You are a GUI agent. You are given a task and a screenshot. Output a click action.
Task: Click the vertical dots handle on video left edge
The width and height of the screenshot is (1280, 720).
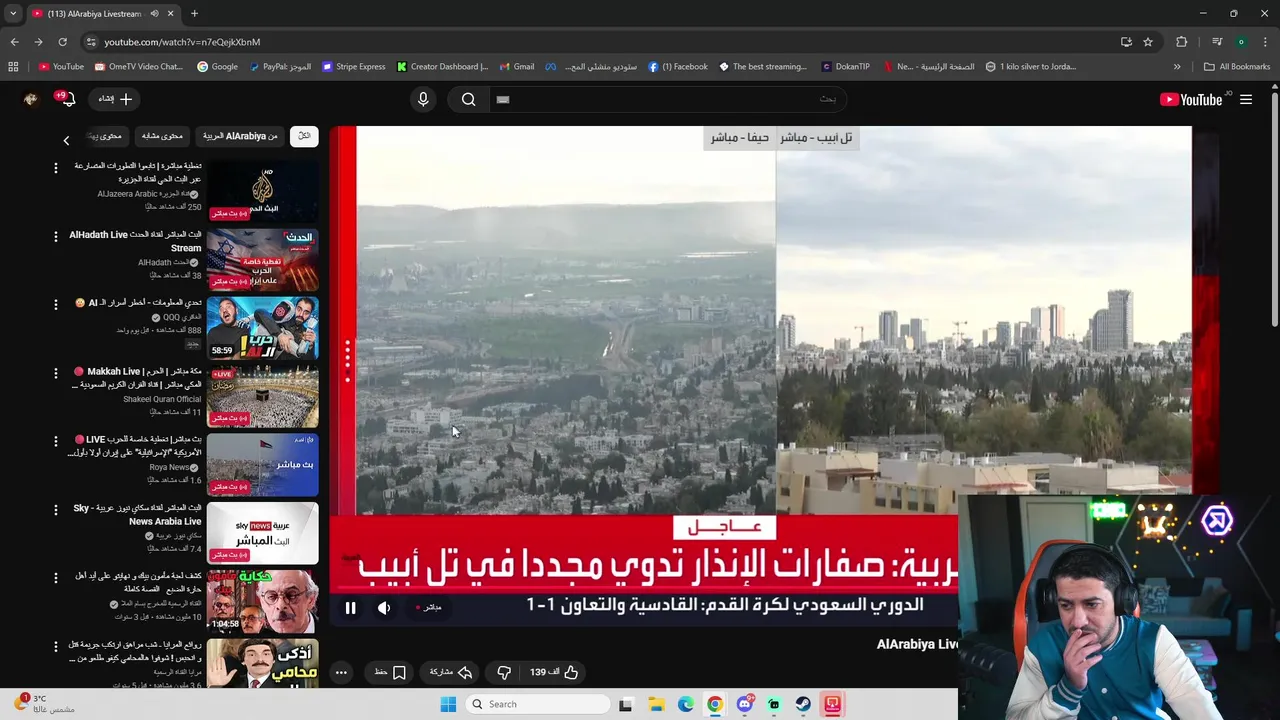tap(347, 360)
